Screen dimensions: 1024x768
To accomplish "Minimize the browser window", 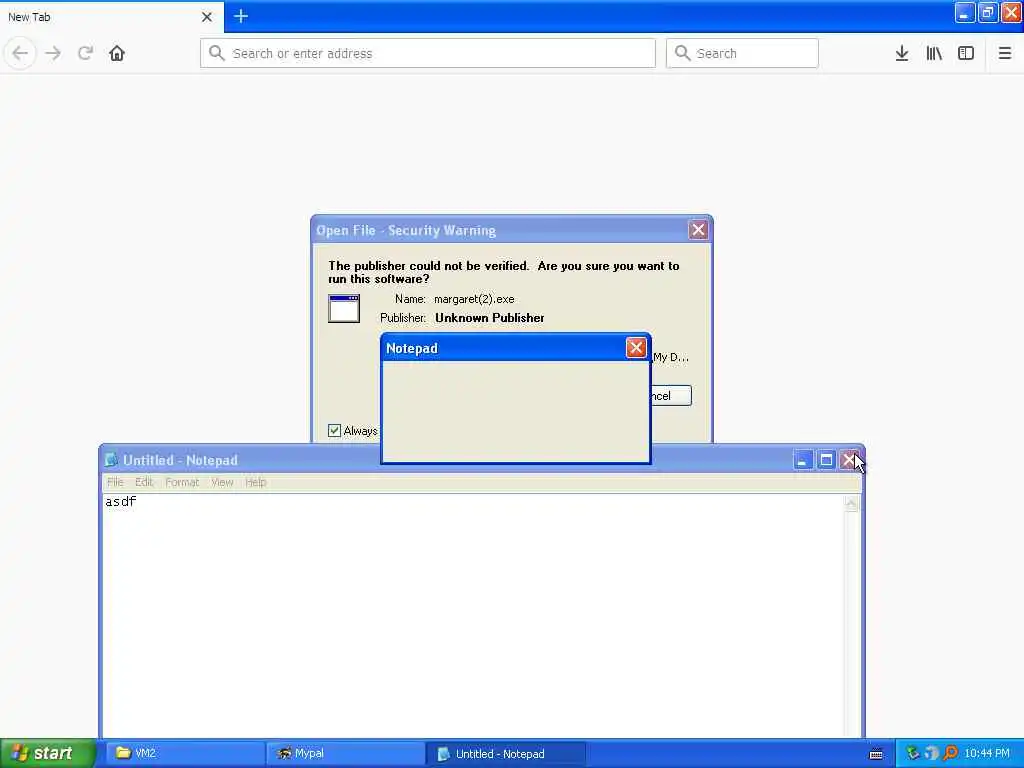I will coord(965,12).
